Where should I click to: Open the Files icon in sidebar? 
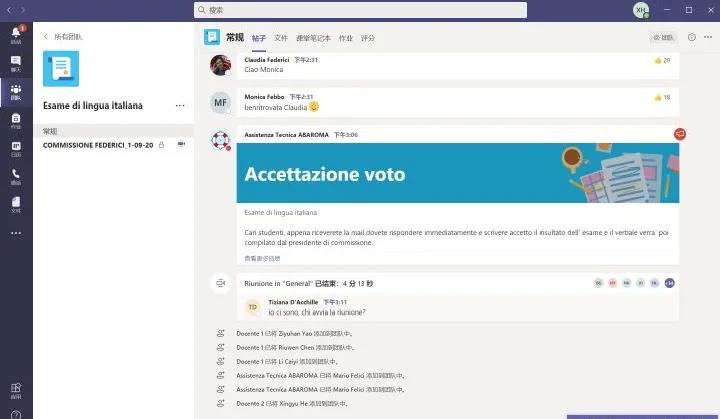(16, 204)
